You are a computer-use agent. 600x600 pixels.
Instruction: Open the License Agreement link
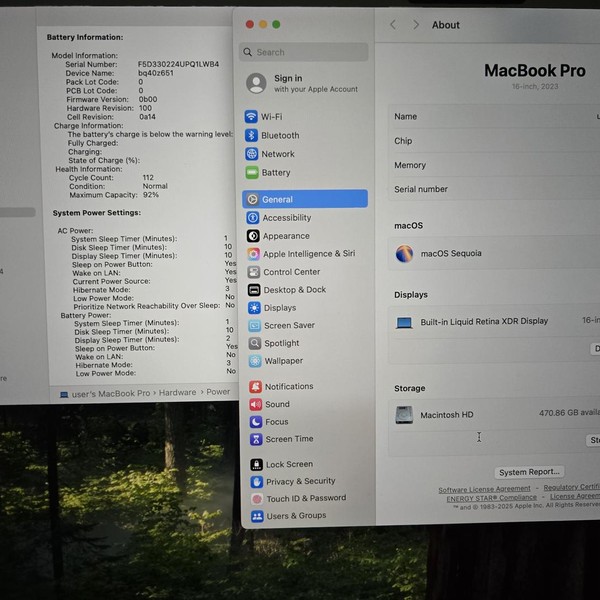575,496
